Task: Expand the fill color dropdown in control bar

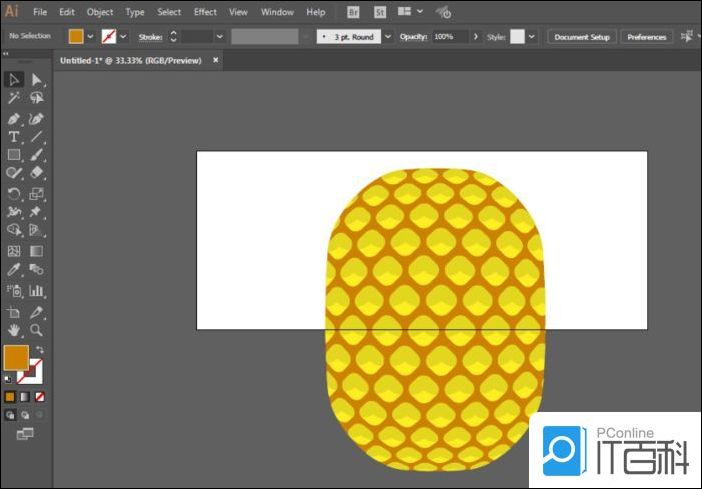Action: 91,37
